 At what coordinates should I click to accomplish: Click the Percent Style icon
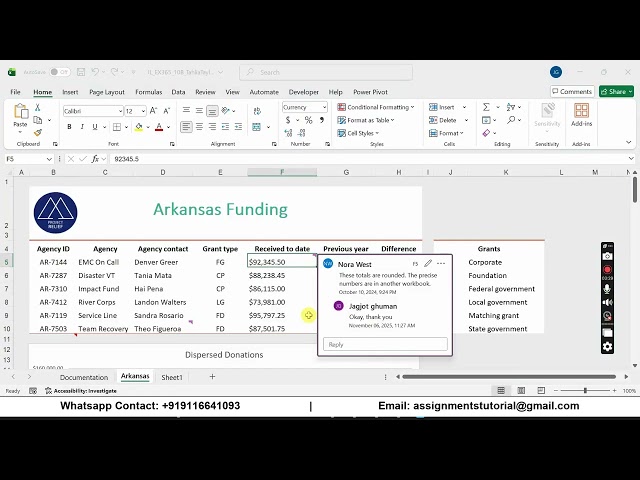click(x=309, y=120)
